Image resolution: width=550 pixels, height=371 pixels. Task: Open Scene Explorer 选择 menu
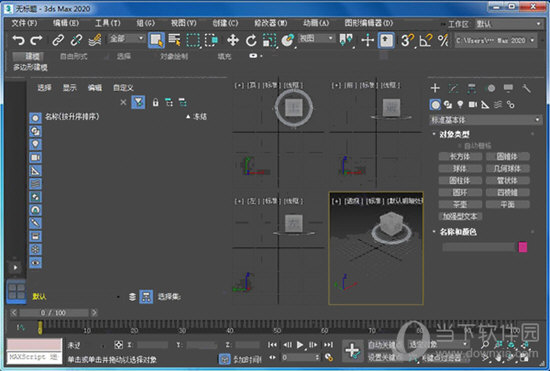click(44, 88)
